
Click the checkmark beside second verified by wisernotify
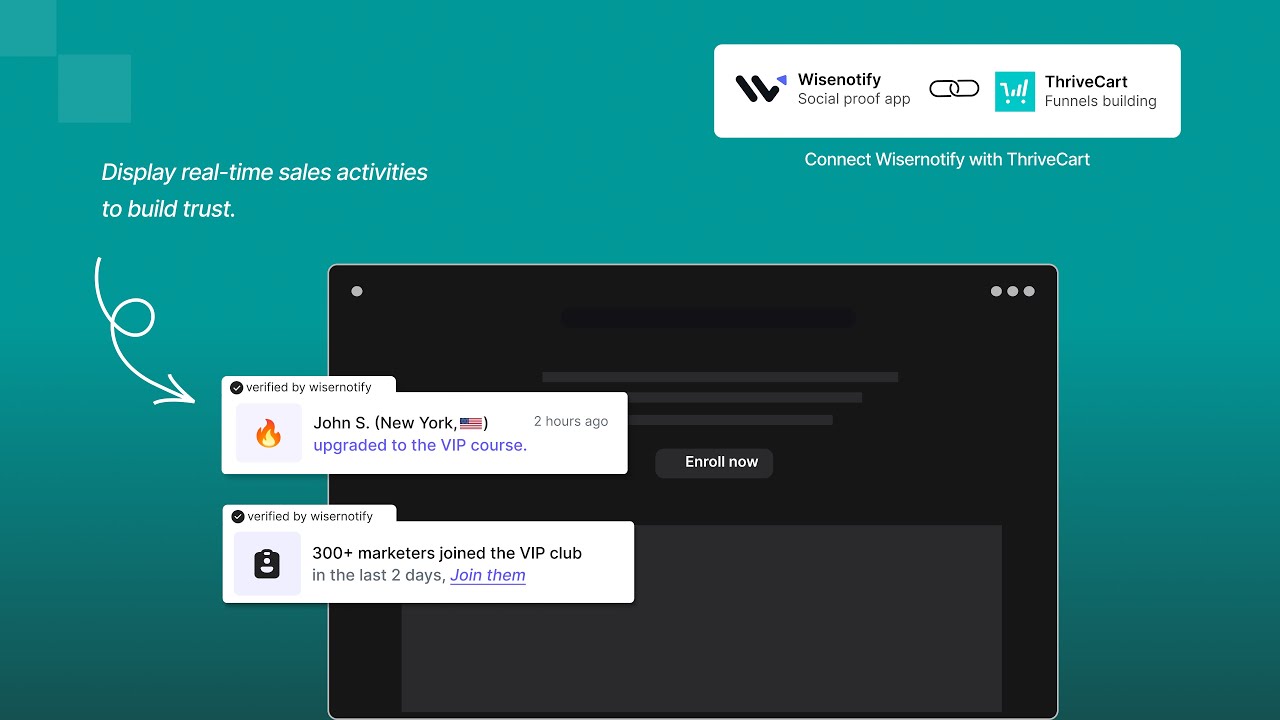(238, 517)
